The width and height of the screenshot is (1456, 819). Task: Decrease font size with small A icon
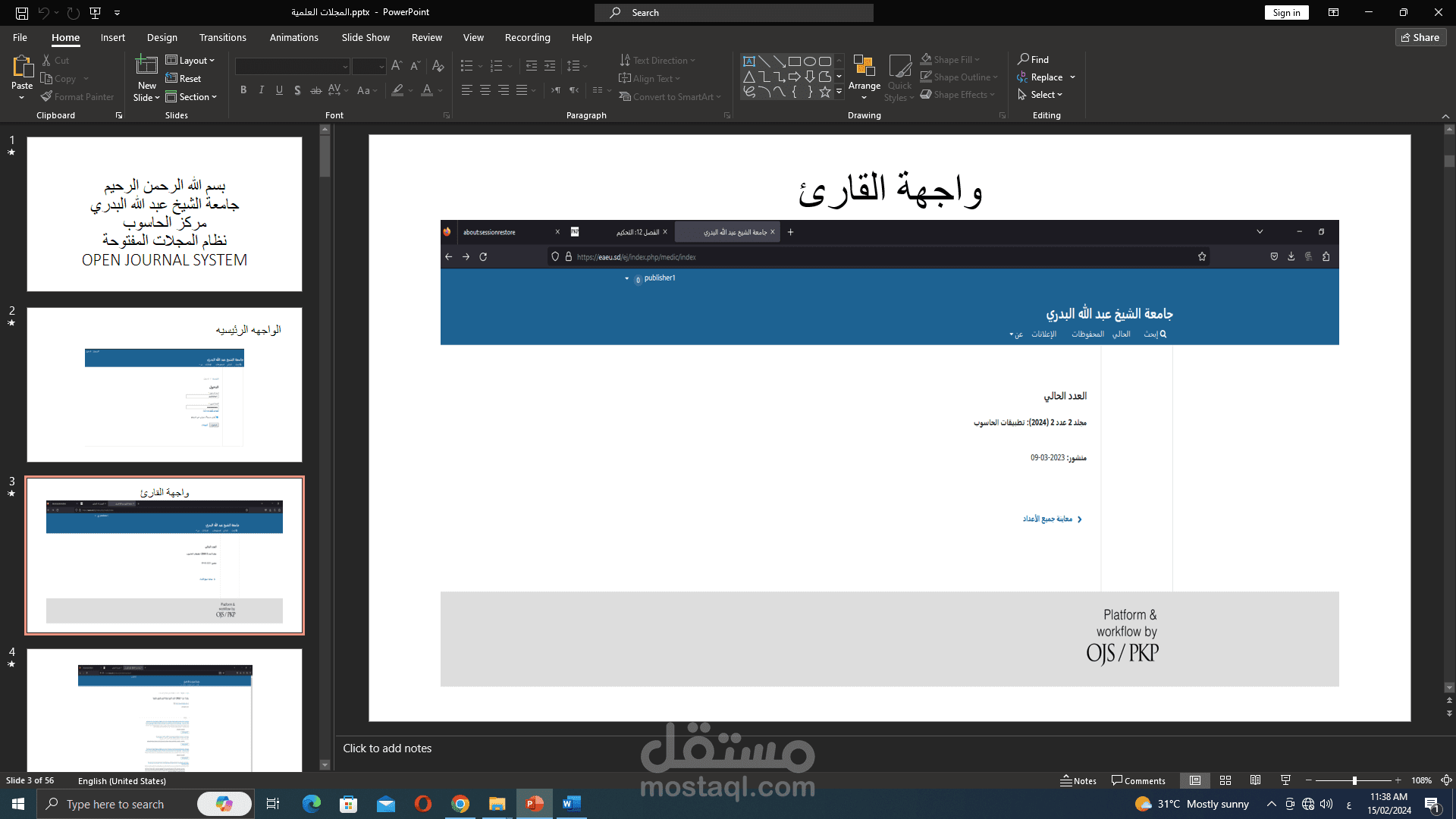[415, 66]
